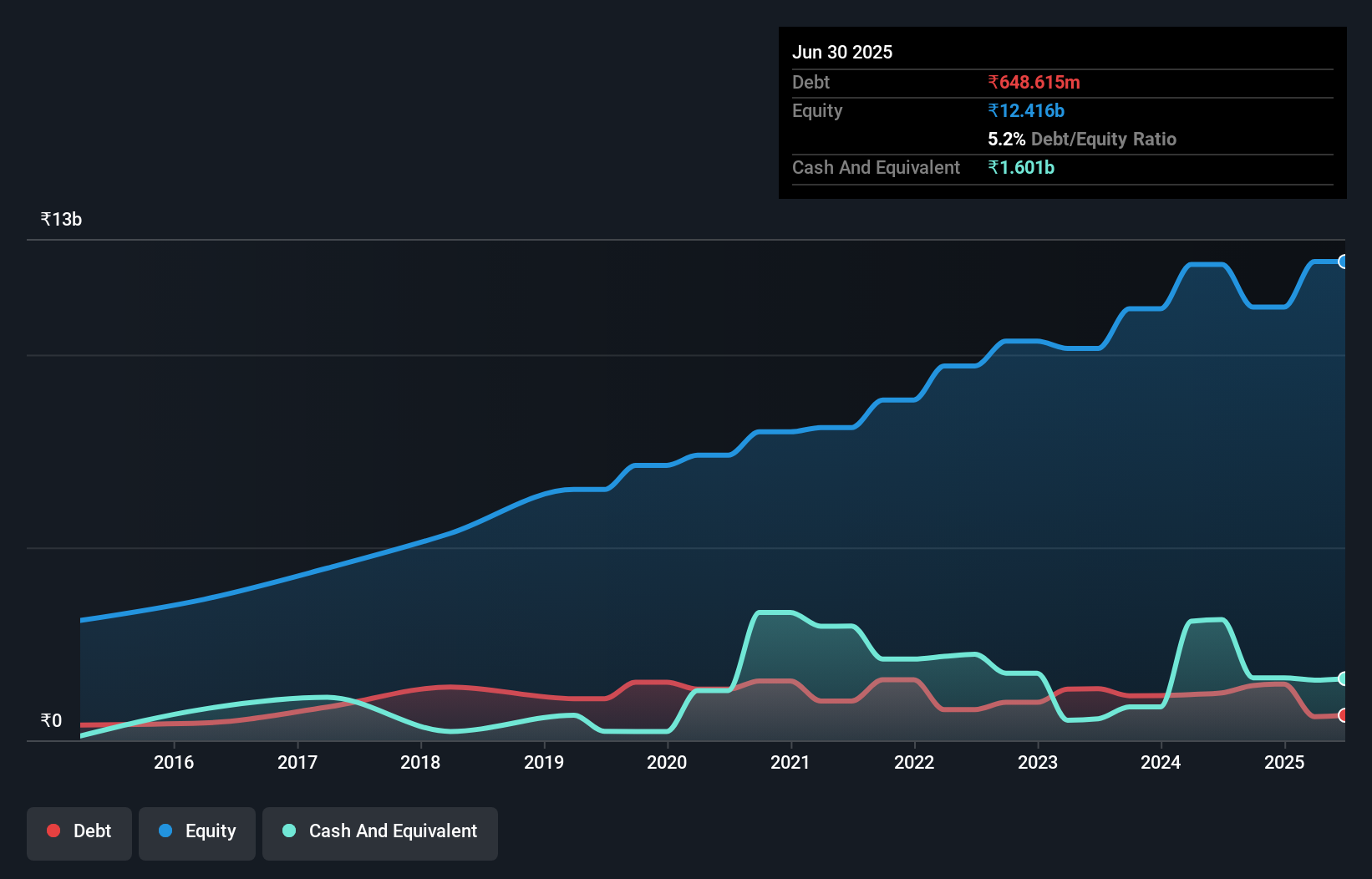
Task: Toggle the Equity series legend button
Action: (197, 832)
